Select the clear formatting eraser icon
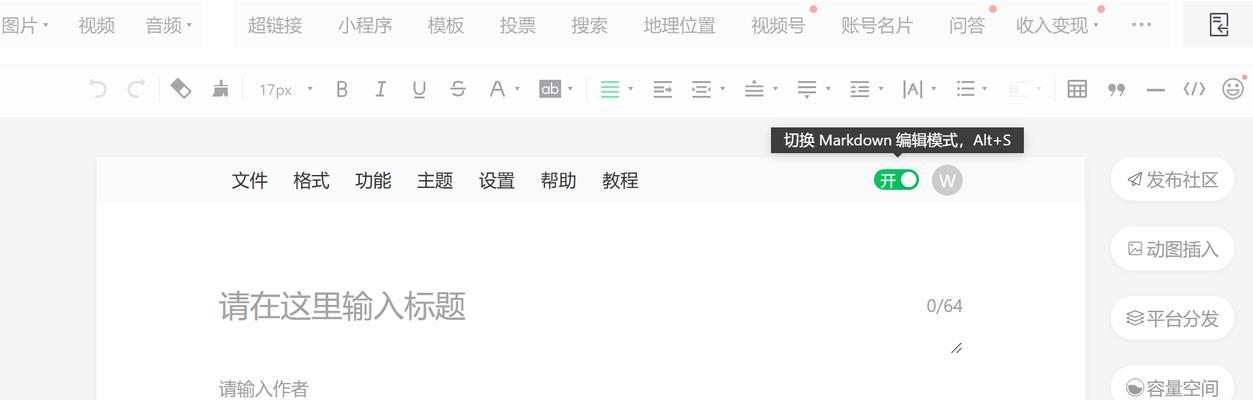The height and width of the screenshot is (400, 1253). pyautogui.click(x=181, y=89)
